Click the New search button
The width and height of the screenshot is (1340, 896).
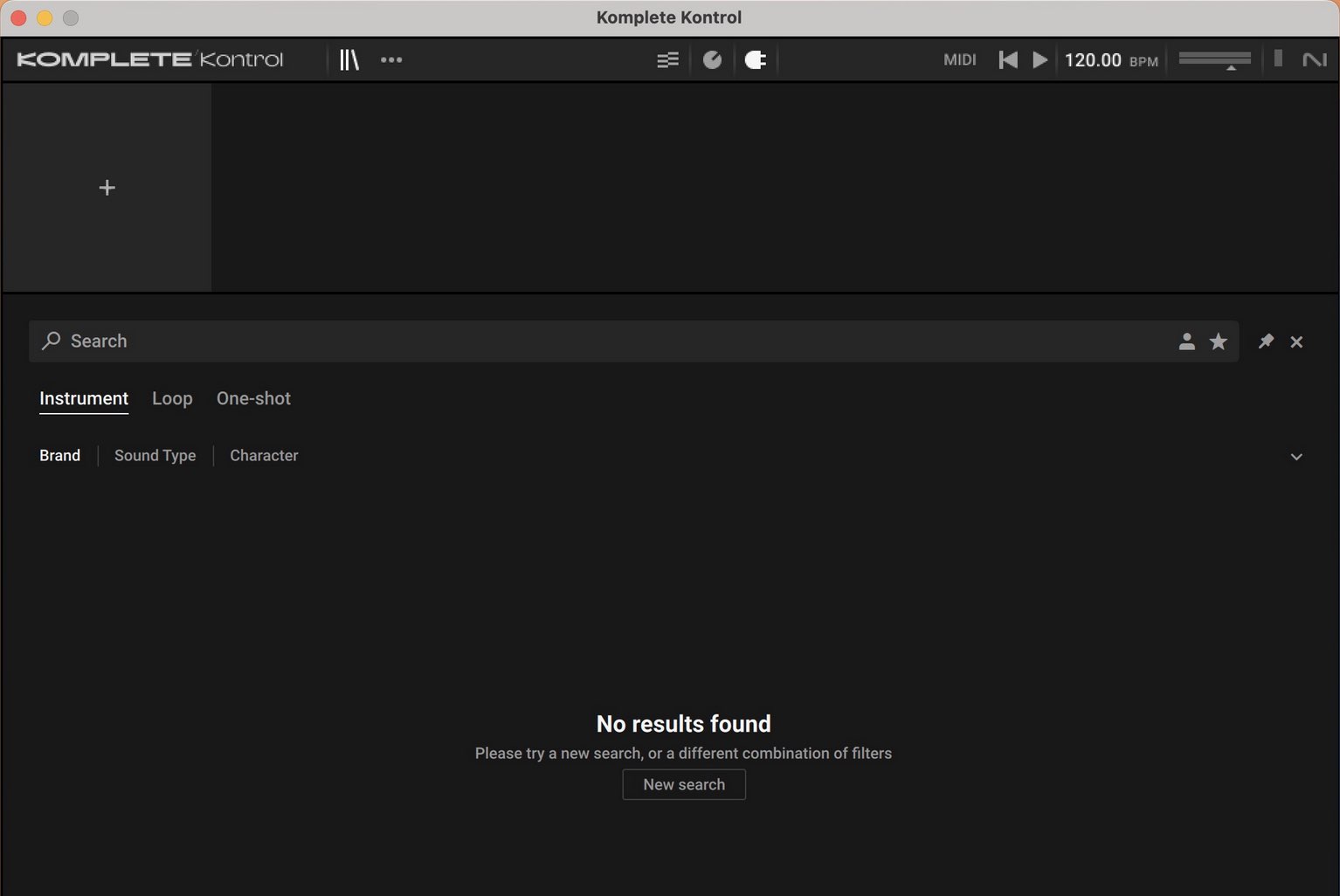[684, 784]
